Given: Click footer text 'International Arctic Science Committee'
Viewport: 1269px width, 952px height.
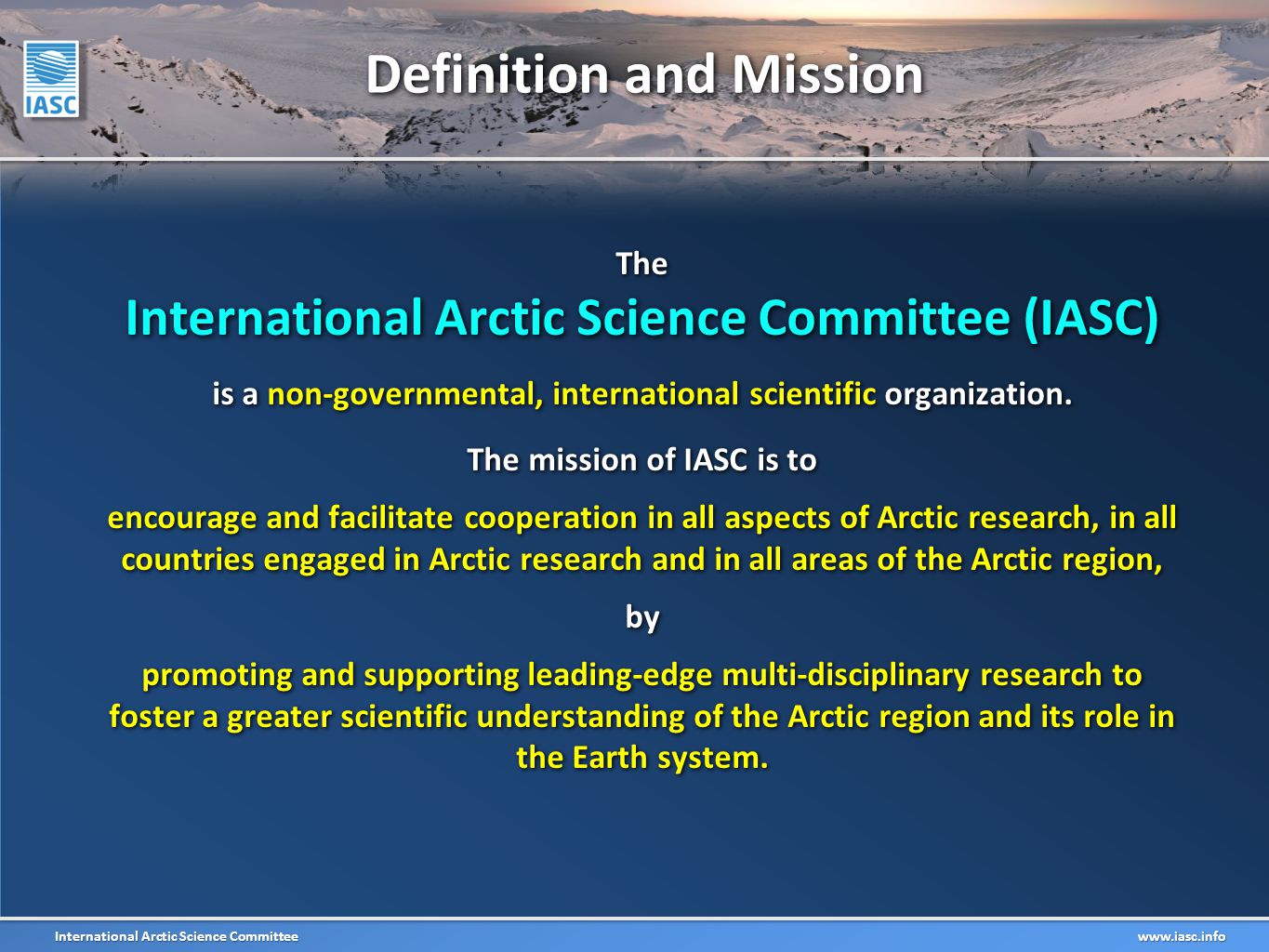Looking at the screenshot, I should click(x=177, y=936).
